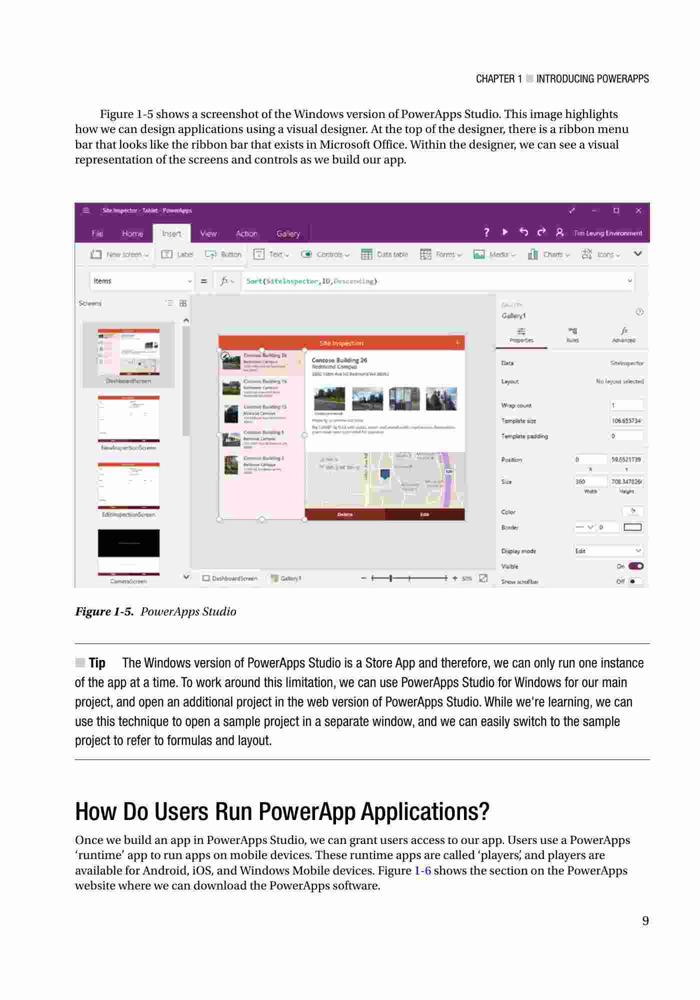700x1000 pixels.
Task: Zoom in with the plus icon
Action: pyautogui.click(x=455, y=578)
